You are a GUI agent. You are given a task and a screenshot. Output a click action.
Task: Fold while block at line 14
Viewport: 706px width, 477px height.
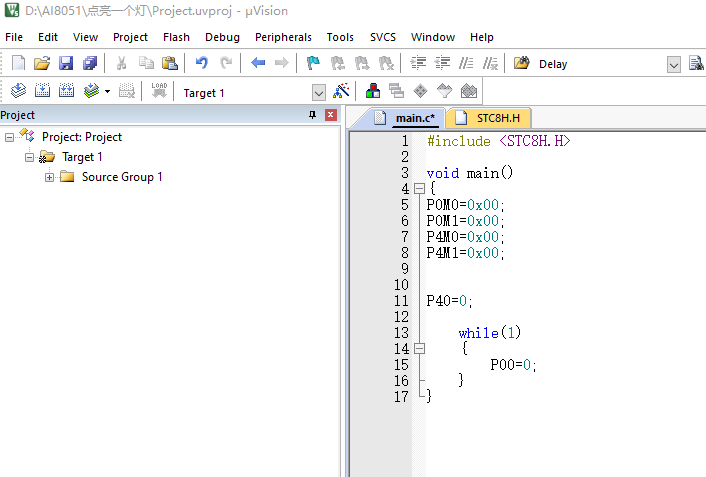point(419,349)
